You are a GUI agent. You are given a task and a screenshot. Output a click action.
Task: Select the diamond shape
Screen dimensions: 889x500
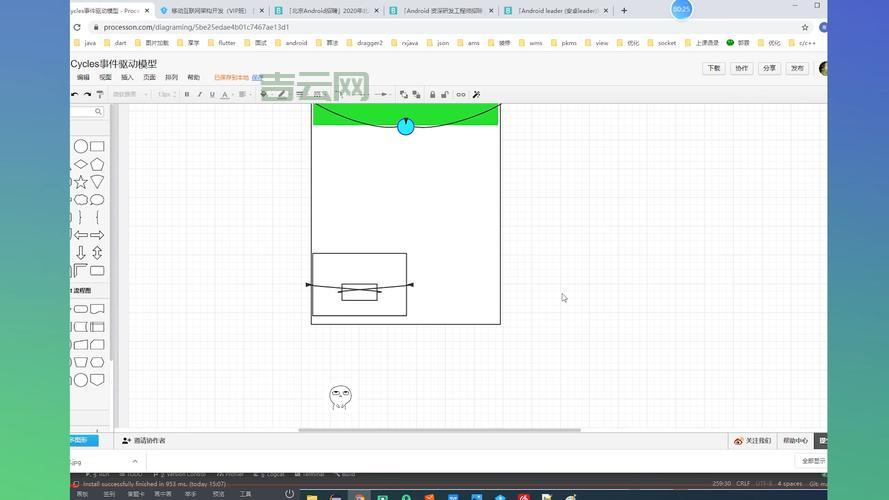pos(81,164)
